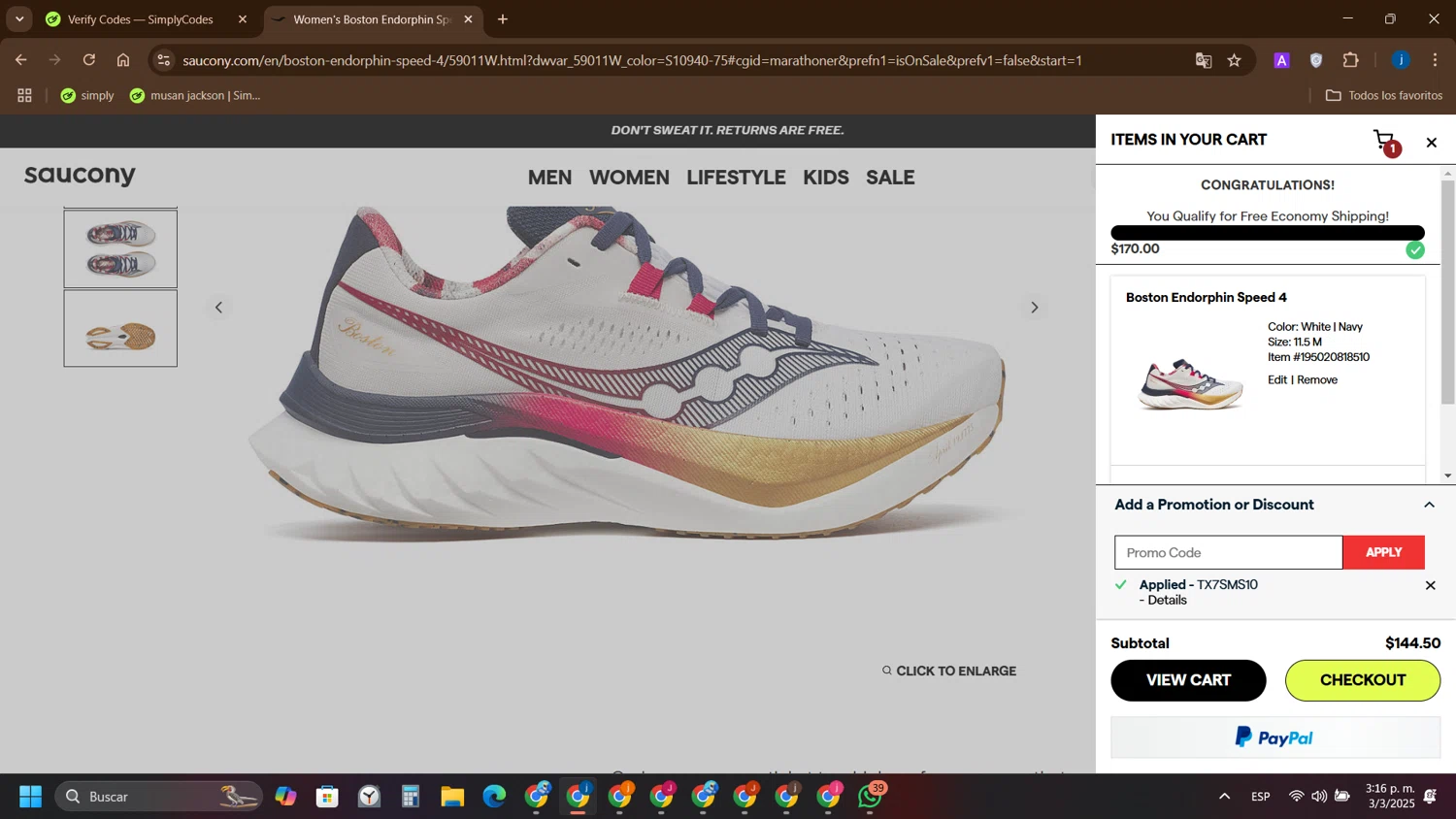Screen dimensions: 1456x819
Task: Select shoe sole thumbnail
Action: tap(120, 328)
